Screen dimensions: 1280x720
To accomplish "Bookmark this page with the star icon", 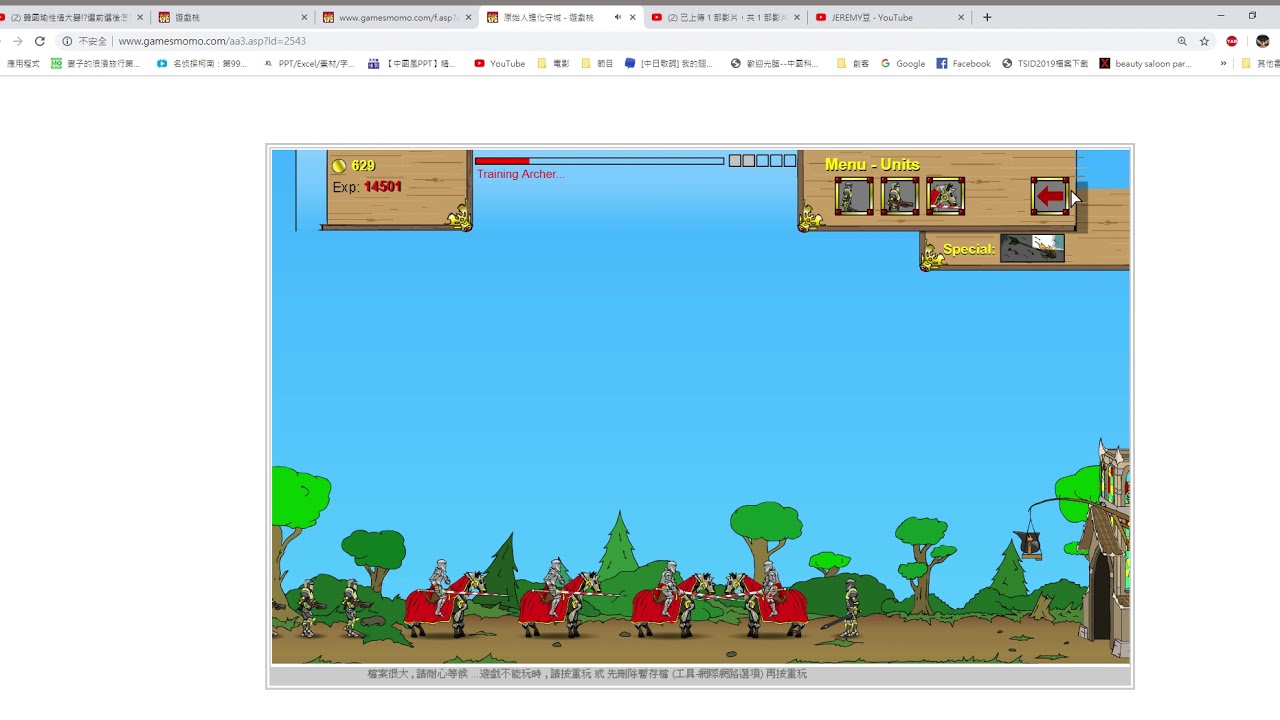I will [1205, 41].
